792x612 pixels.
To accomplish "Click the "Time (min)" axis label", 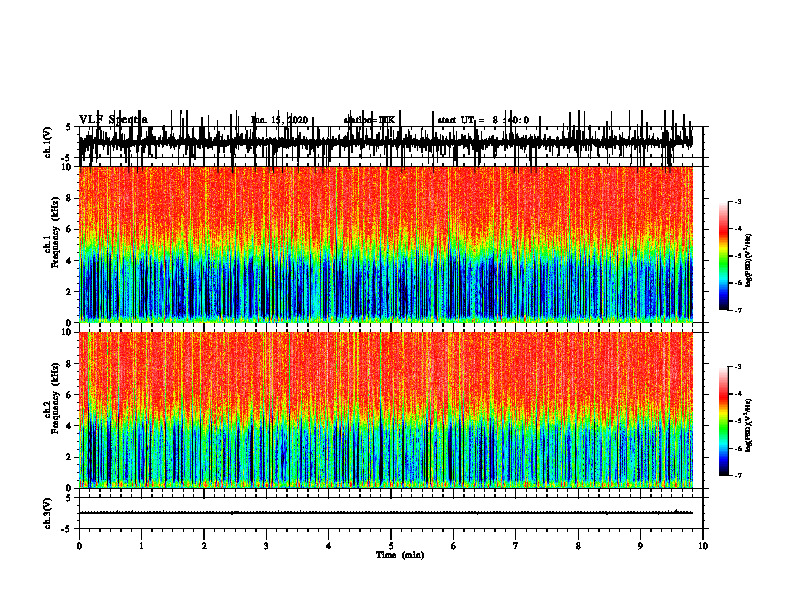I will click(400, 555).
